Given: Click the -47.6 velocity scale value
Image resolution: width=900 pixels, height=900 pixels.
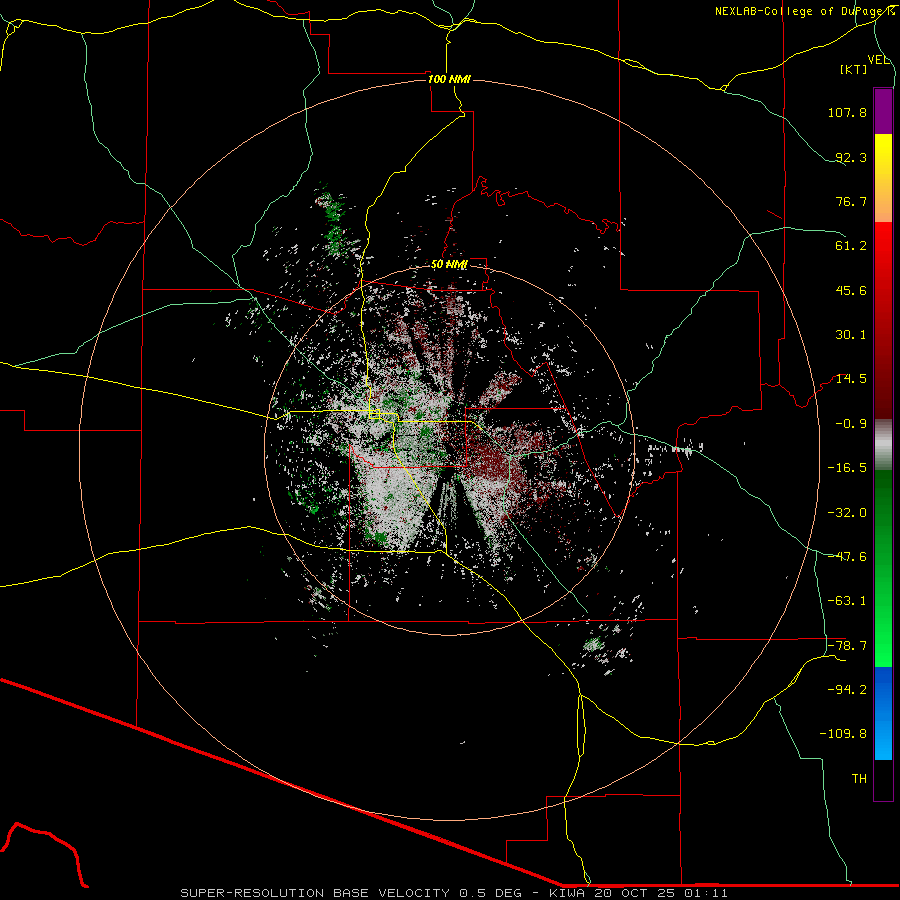Looking at the screenshot, I should coord(847,557).
